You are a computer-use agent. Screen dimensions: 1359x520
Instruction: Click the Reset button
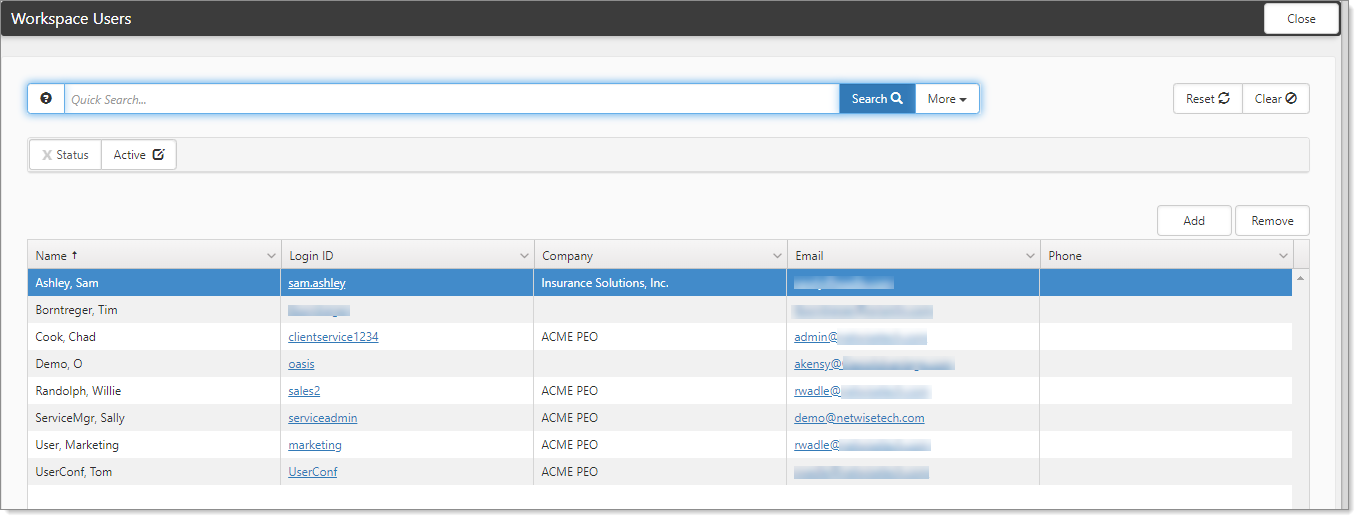(1208, 98)
